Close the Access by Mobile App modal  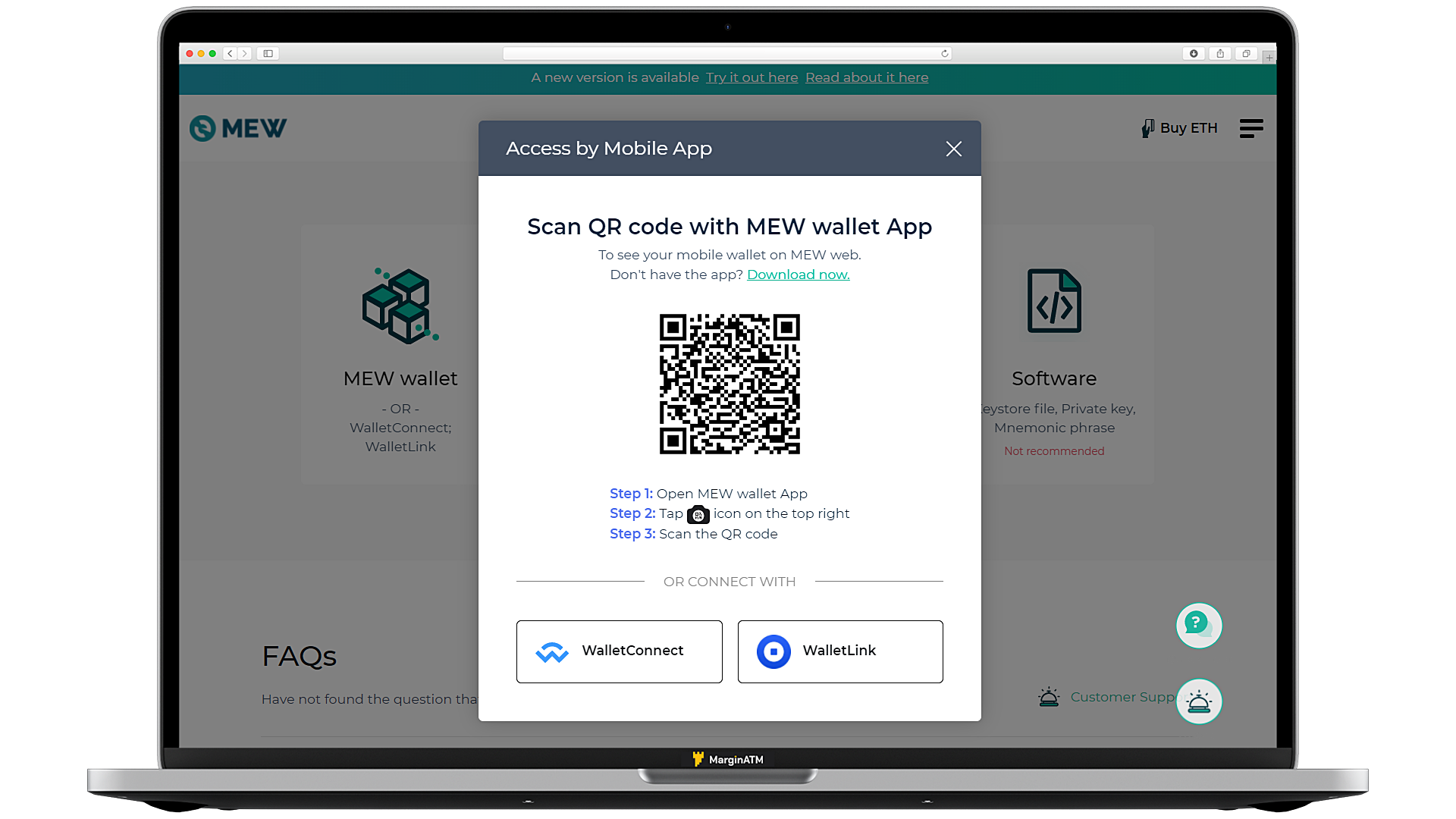pos(953,148)
